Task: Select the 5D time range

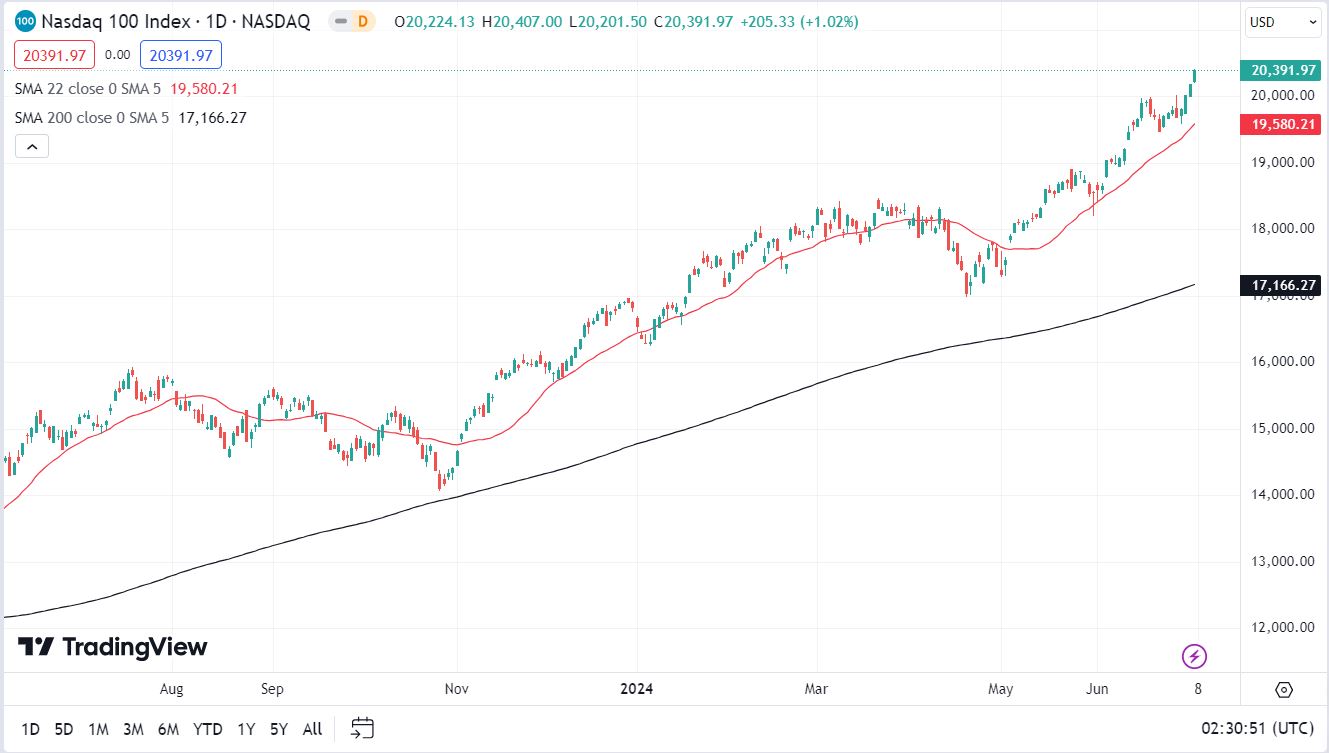Action: coord(64,729)
